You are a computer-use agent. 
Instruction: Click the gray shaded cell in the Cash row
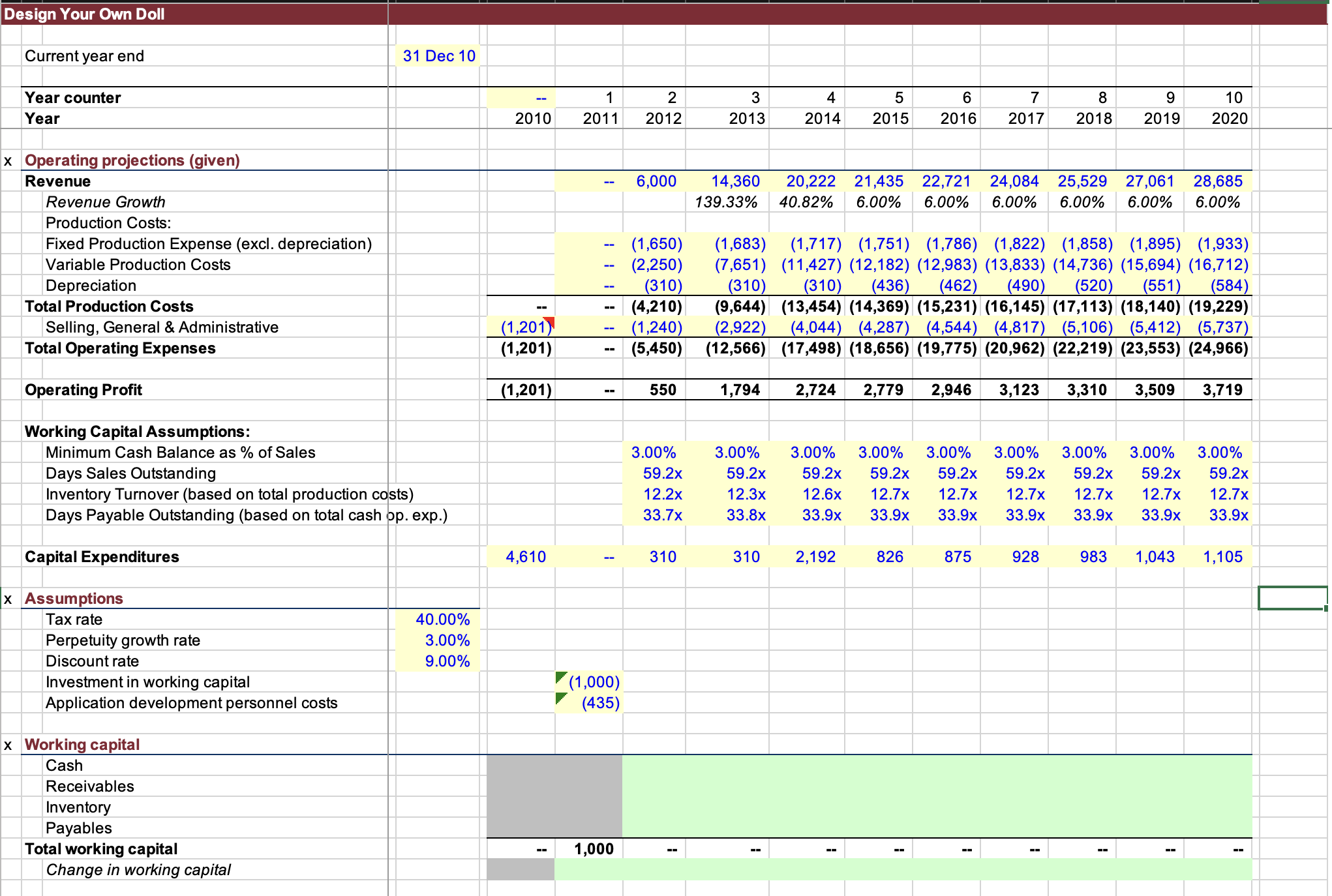pos(554,765)
